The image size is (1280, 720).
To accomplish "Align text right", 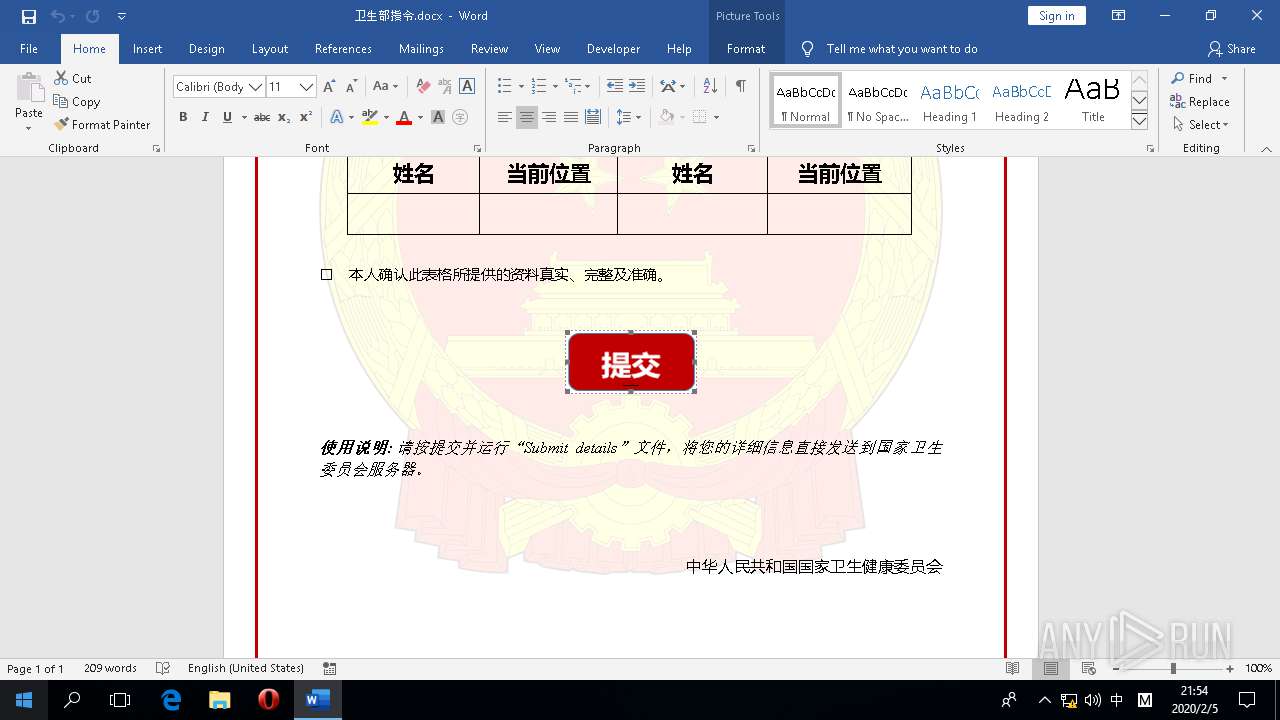I will (549, 118).
